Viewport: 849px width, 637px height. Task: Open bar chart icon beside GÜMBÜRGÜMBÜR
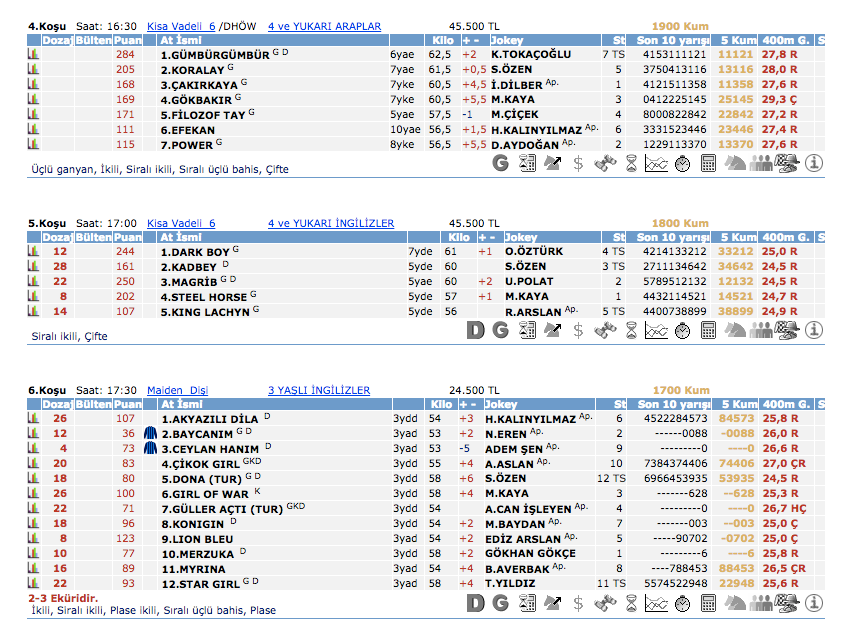point(33,55)
